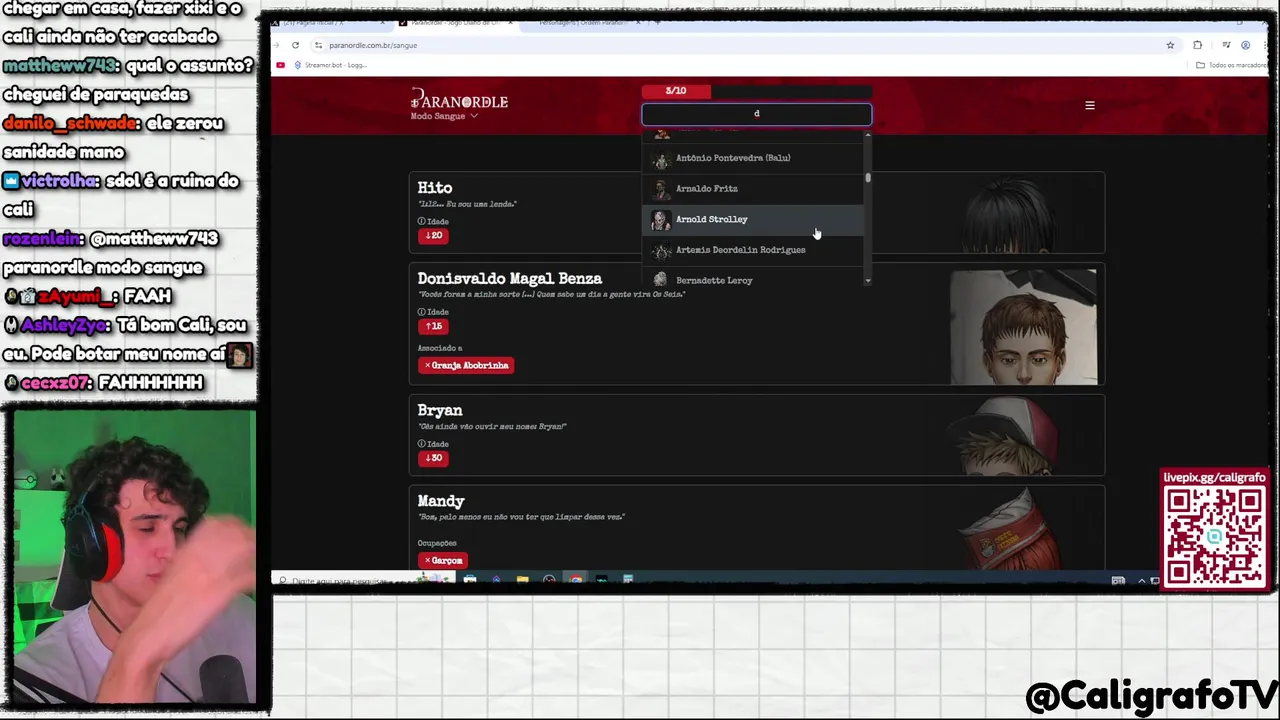Image resolution: width=1280 pixels, height=720 pixels.
Task: Click Donisvaldo Magal Benza's portrait image
Action: 1023,326
